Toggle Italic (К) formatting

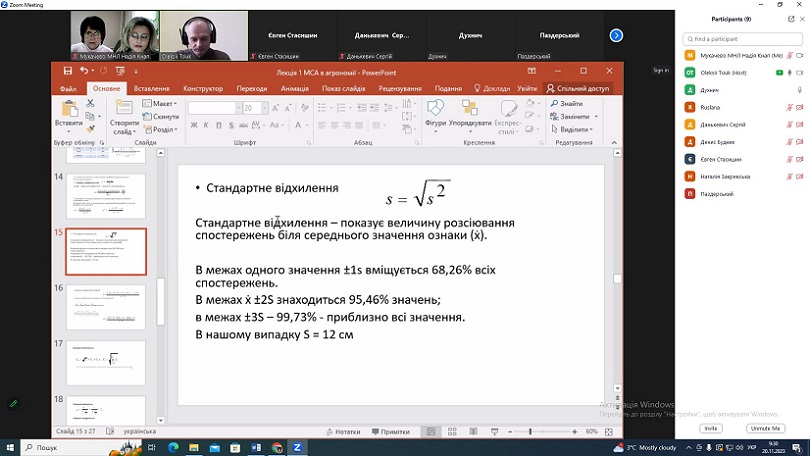pyautogui.click(x=206, y=125)
